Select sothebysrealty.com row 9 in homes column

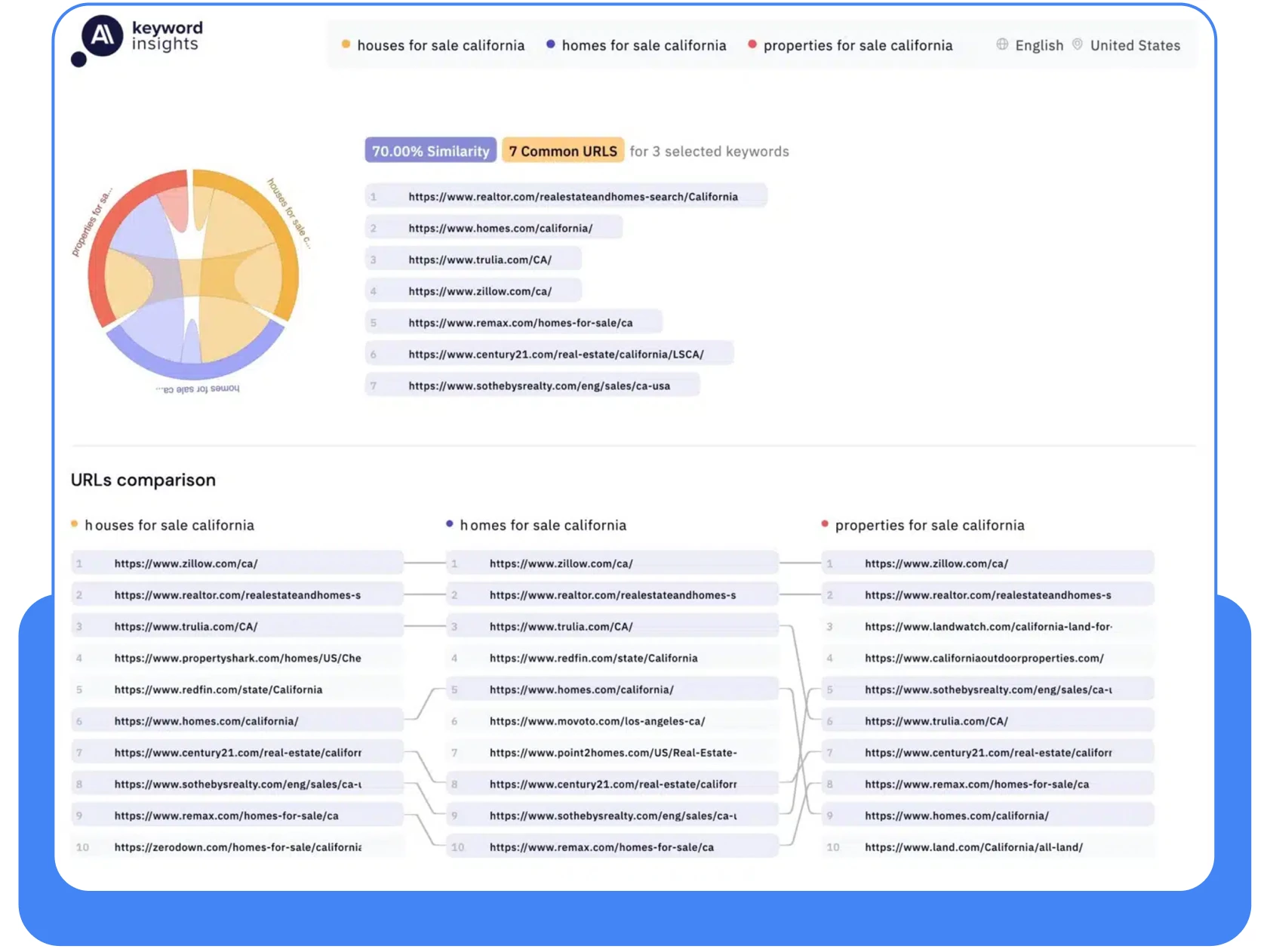[612, 815]
